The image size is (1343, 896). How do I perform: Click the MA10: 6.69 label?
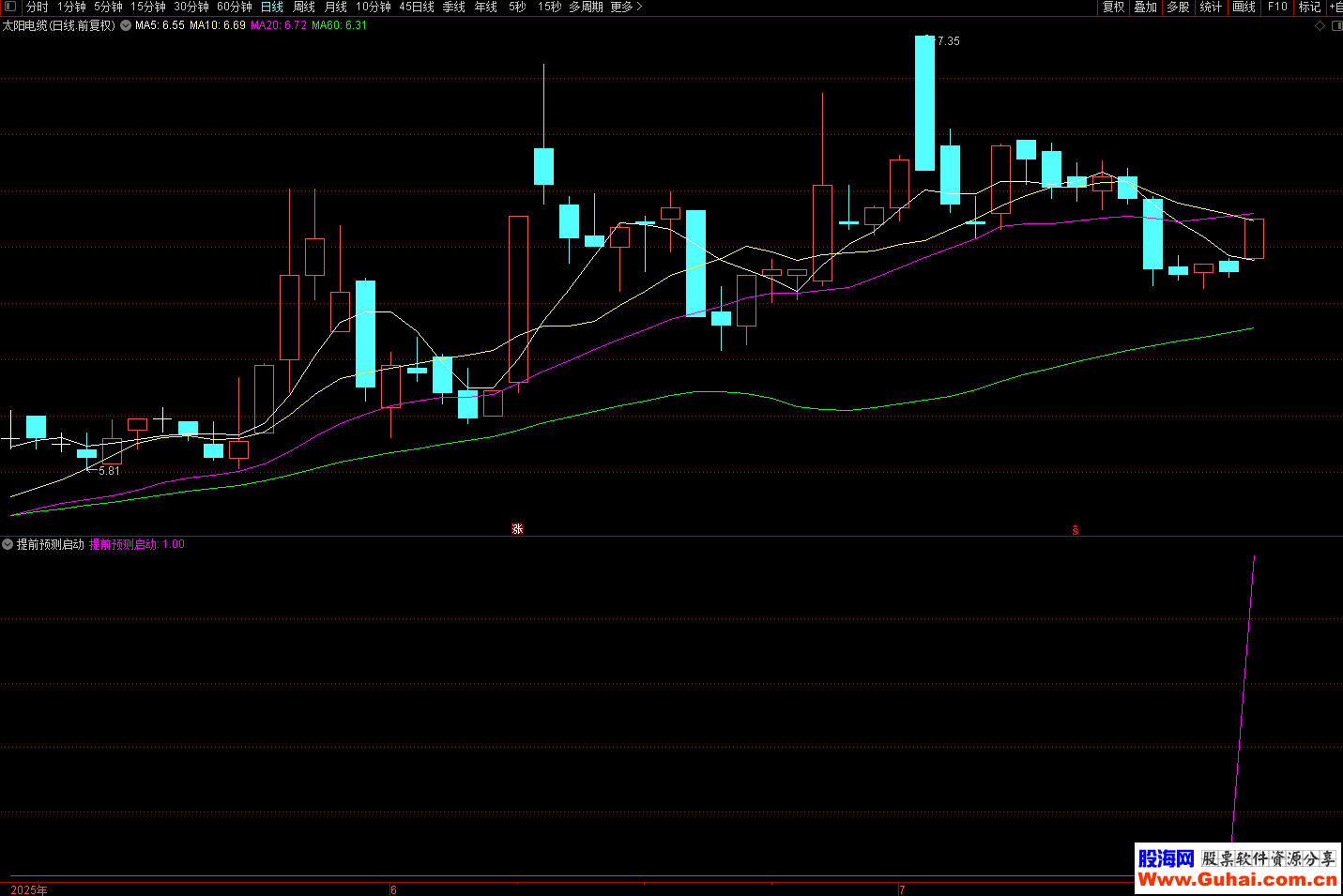(218, 25)
